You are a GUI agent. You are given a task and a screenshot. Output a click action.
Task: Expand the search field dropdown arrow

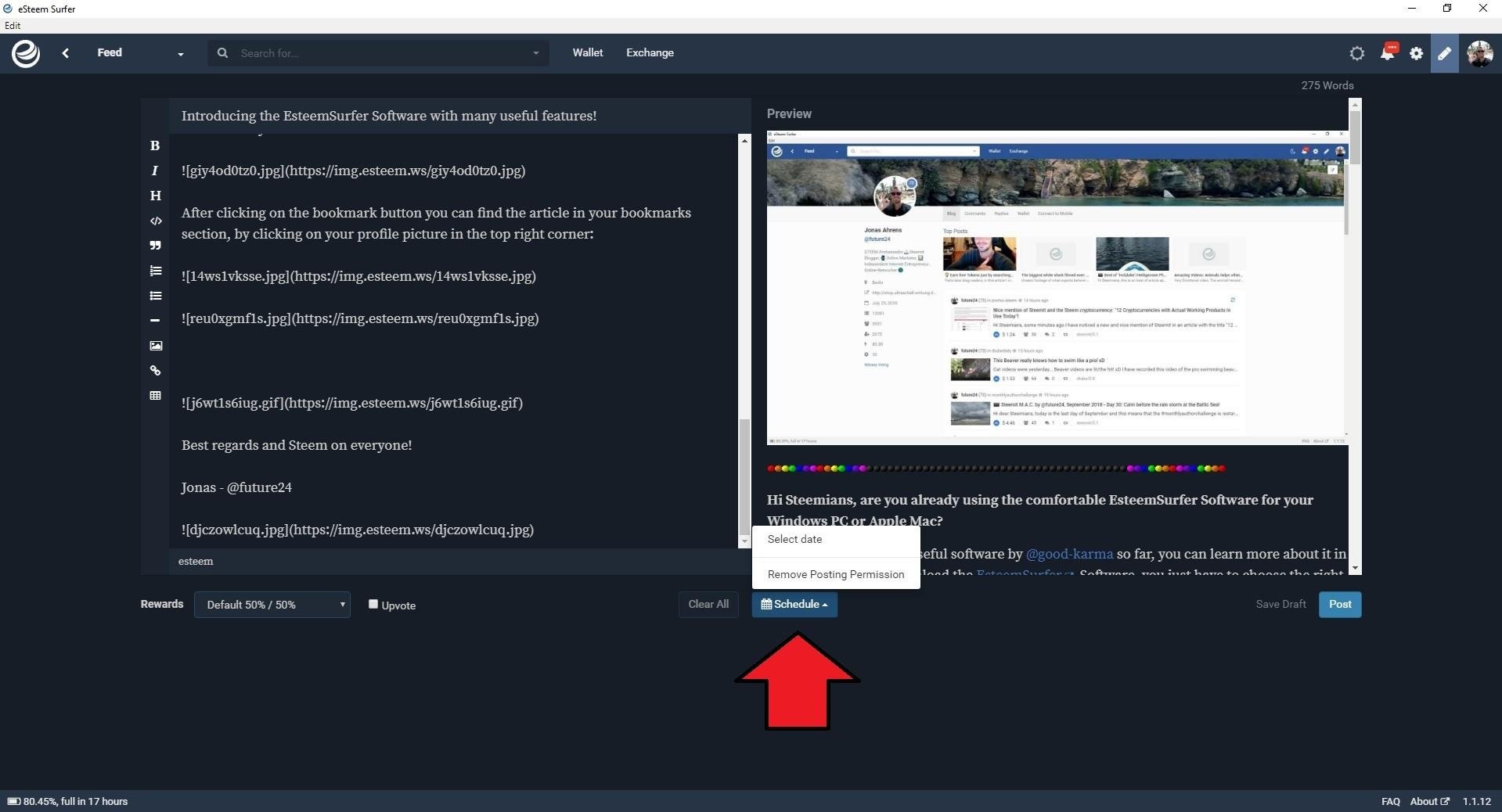(536, 53)
